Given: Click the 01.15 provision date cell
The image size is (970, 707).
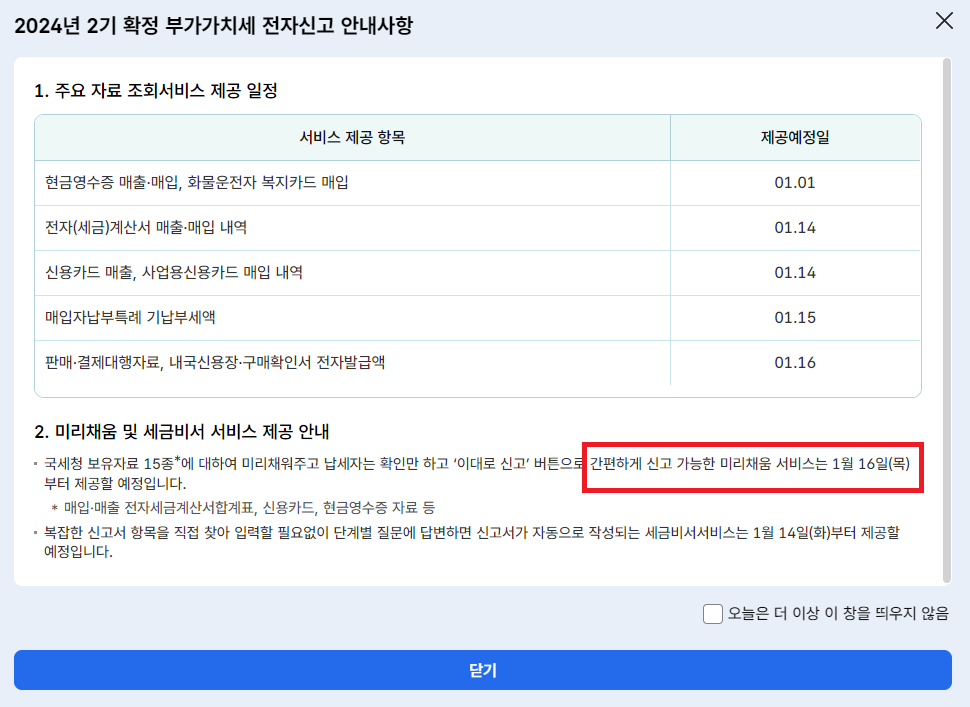Looking at the screenshot, I should 795,317.
